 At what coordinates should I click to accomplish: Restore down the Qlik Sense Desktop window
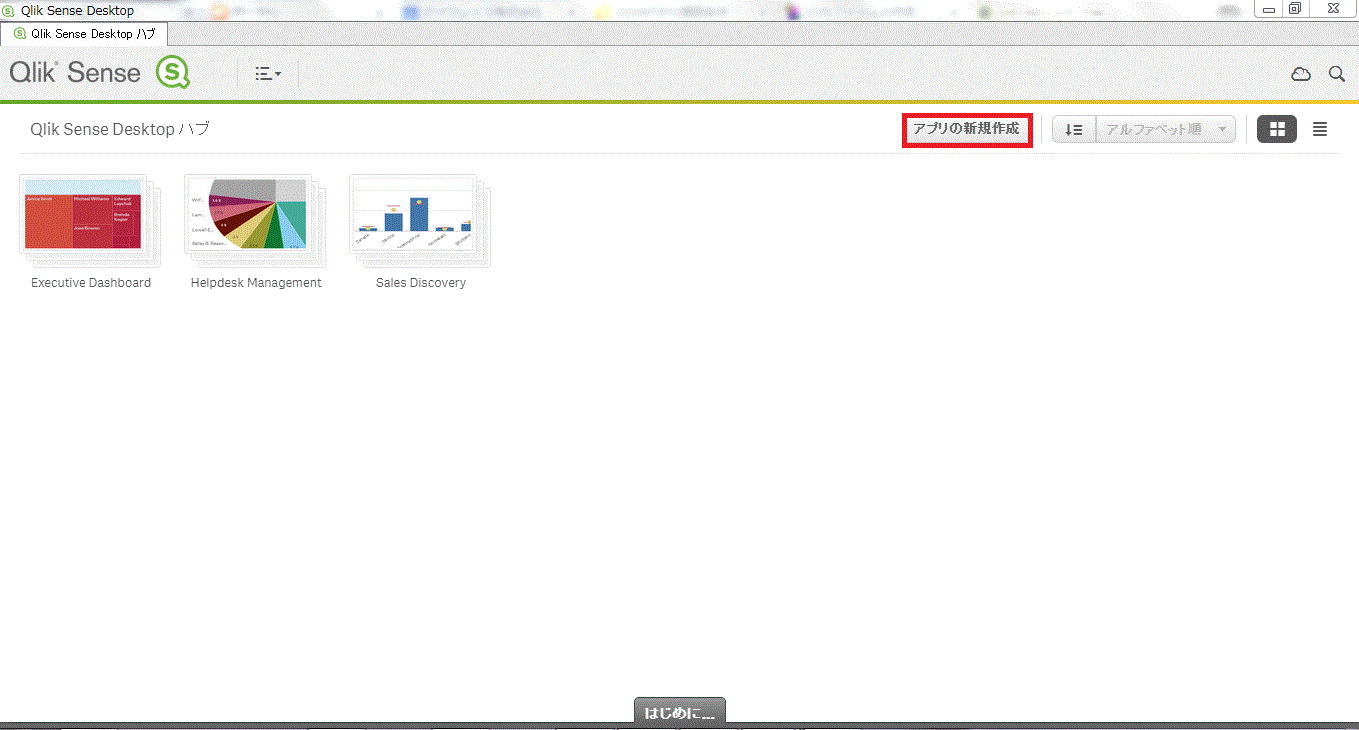click(1295, 9)
